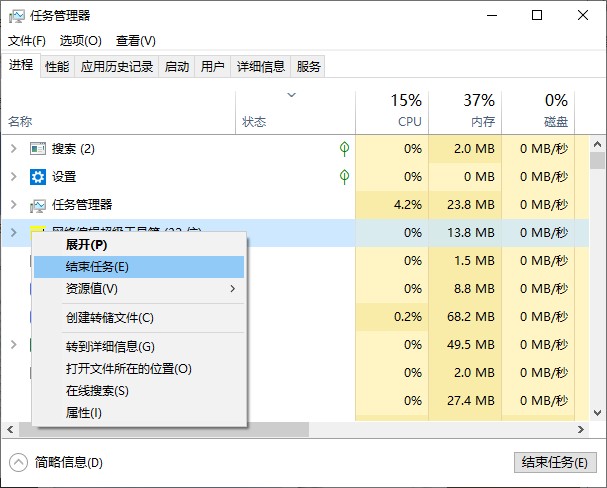Click the 27.4 MB memory value
The image size is (607, 488).
[471, 401]
